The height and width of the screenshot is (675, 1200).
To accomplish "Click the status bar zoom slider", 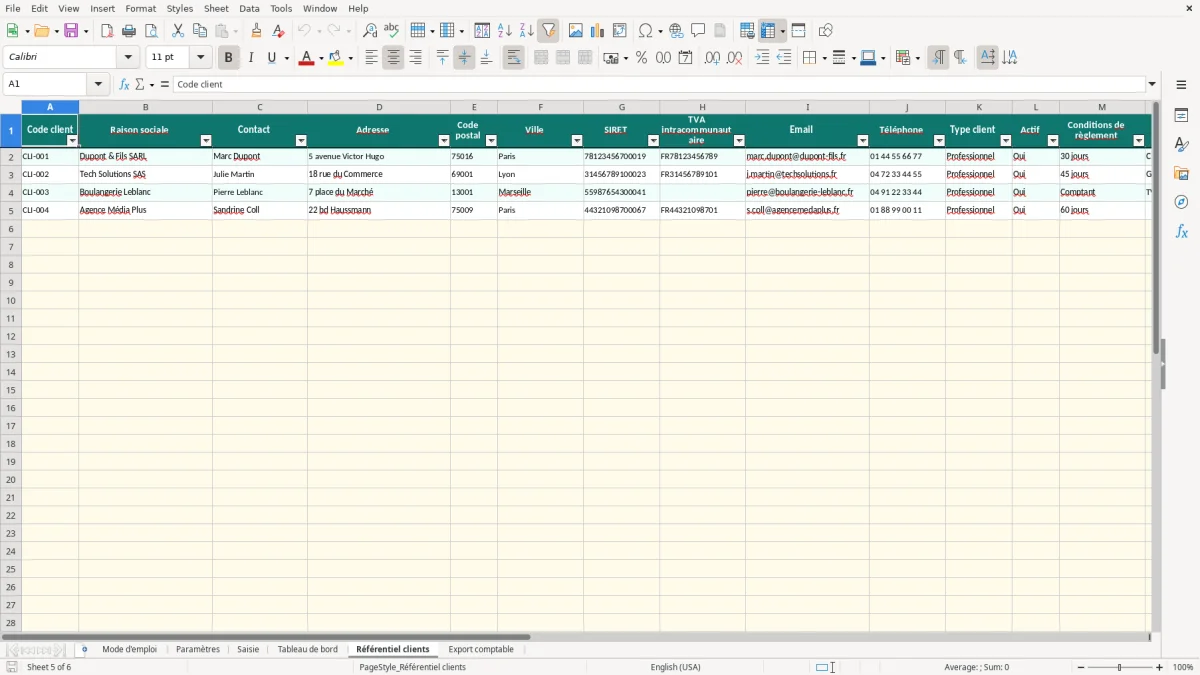I will (x=1119, y=667).
